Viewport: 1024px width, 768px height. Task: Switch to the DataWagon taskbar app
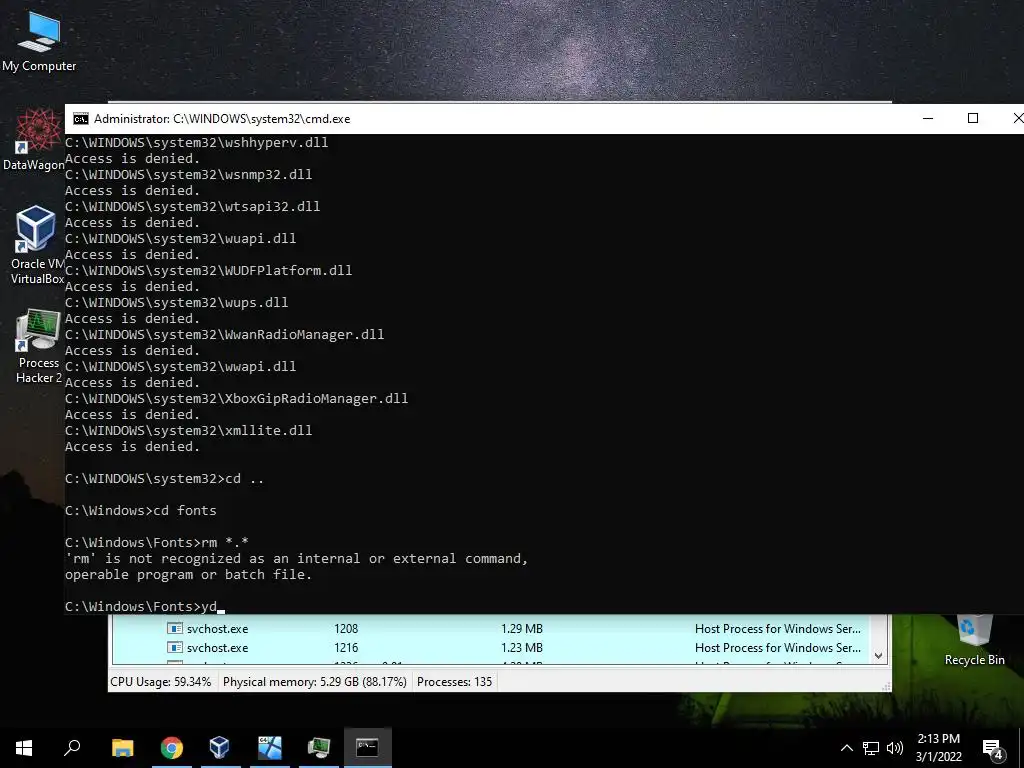coord(269,747)
